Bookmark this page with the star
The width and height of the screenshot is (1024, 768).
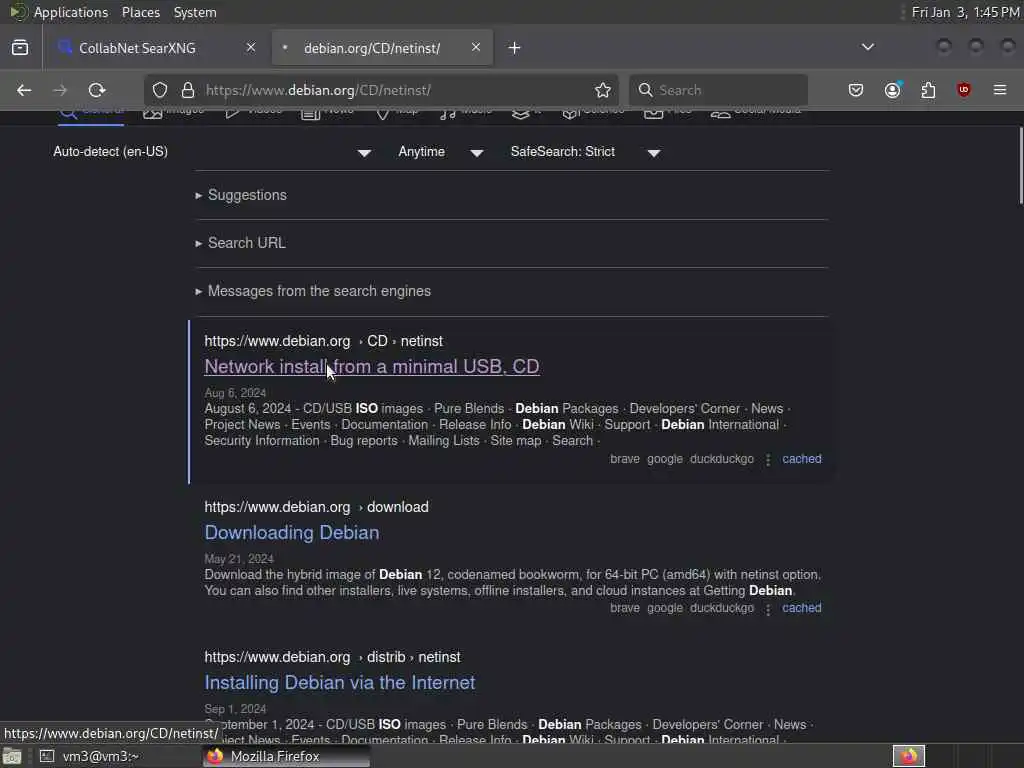pyautogui.click(x=603, y=90)
